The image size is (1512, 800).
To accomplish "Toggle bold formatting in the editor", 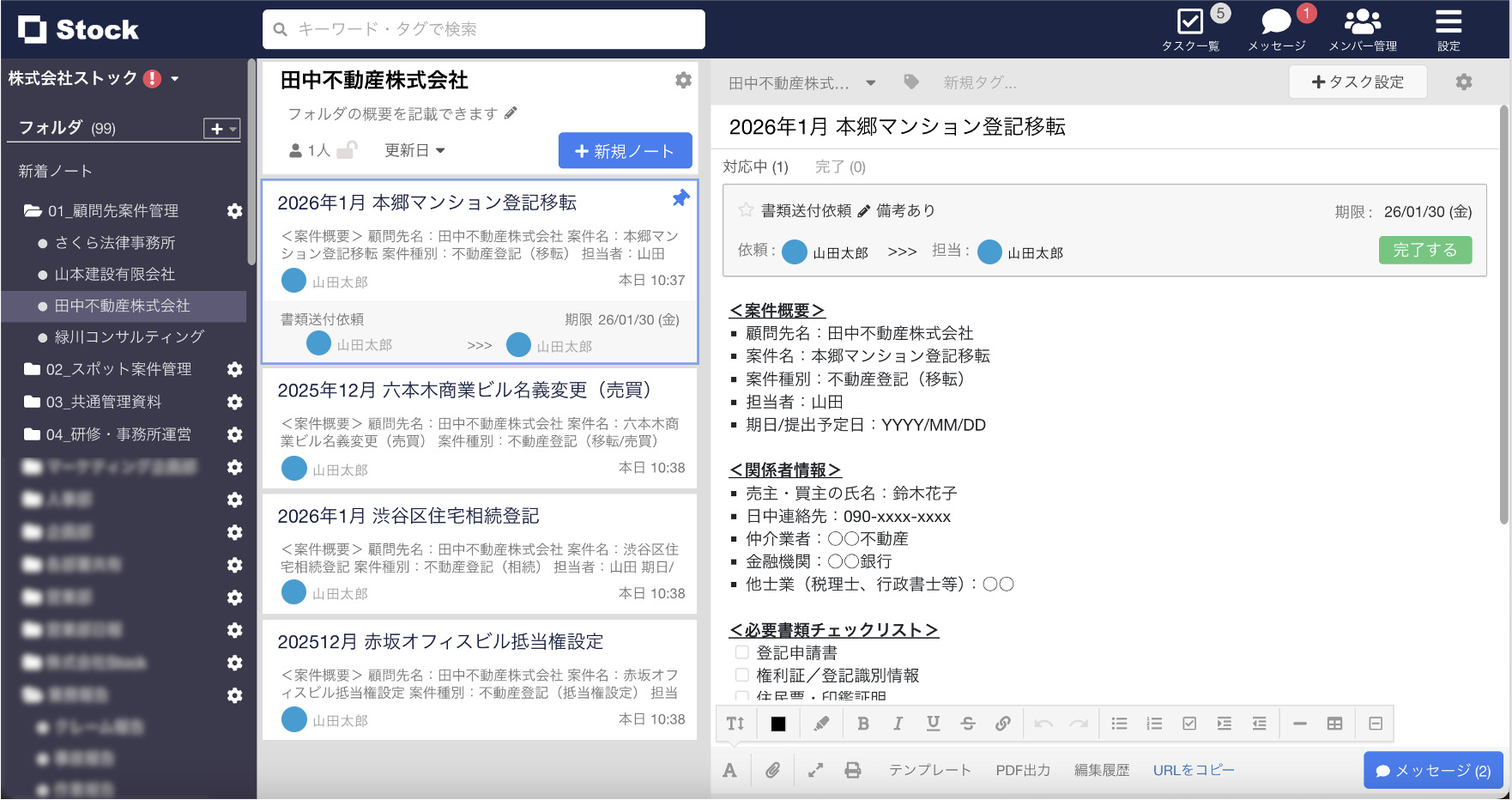I will coord(863,724).
